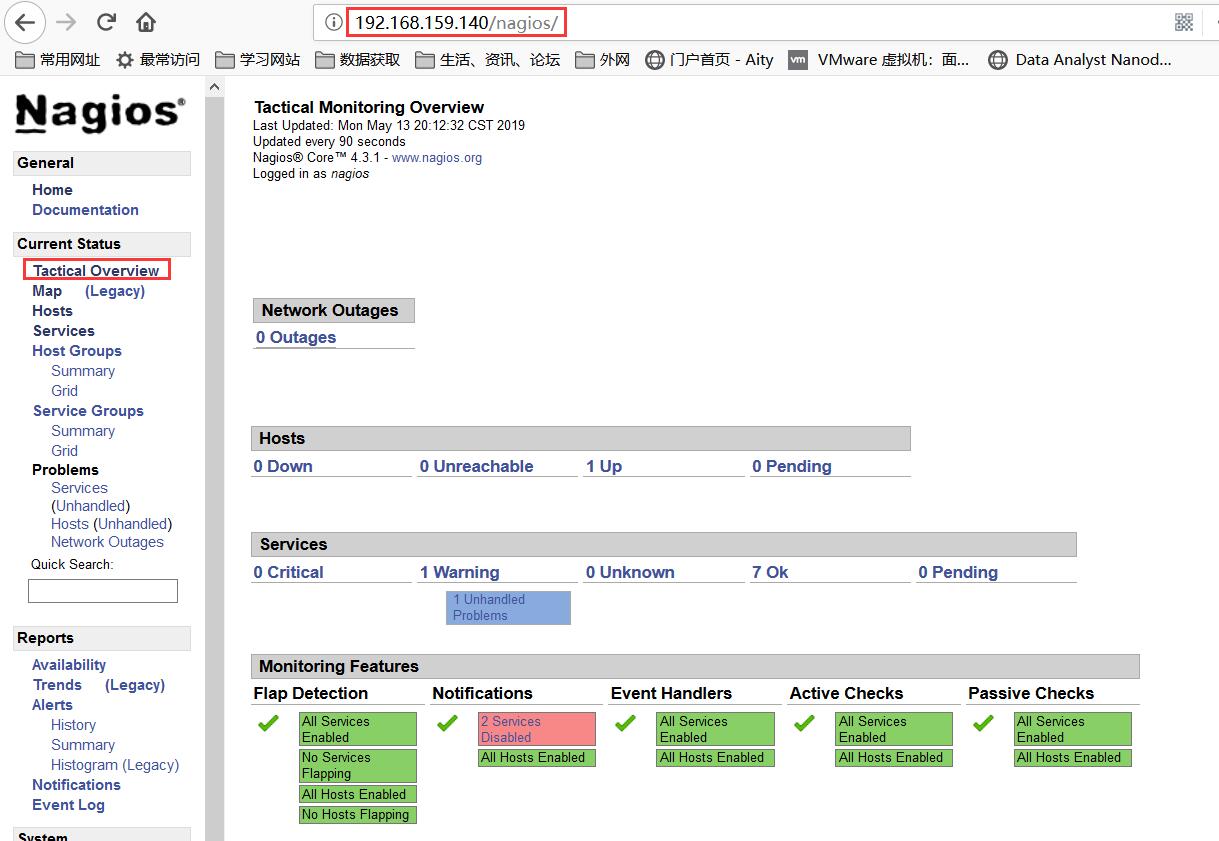The image size is (1219, 841).
Task: Open the 1 Unhandled Problems box
Action: 508,608
